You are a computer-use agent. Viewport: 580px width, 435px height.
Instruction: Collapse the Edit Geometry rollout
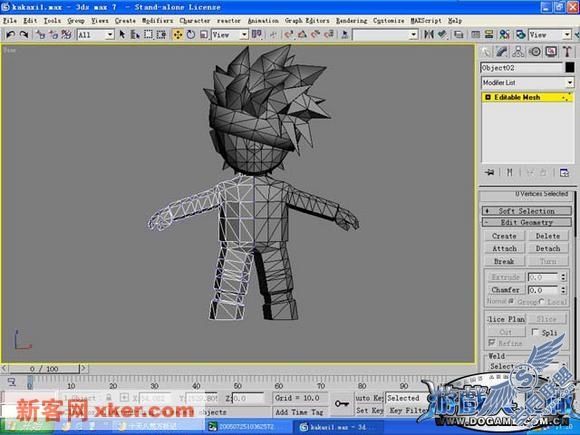coord(526,222)
